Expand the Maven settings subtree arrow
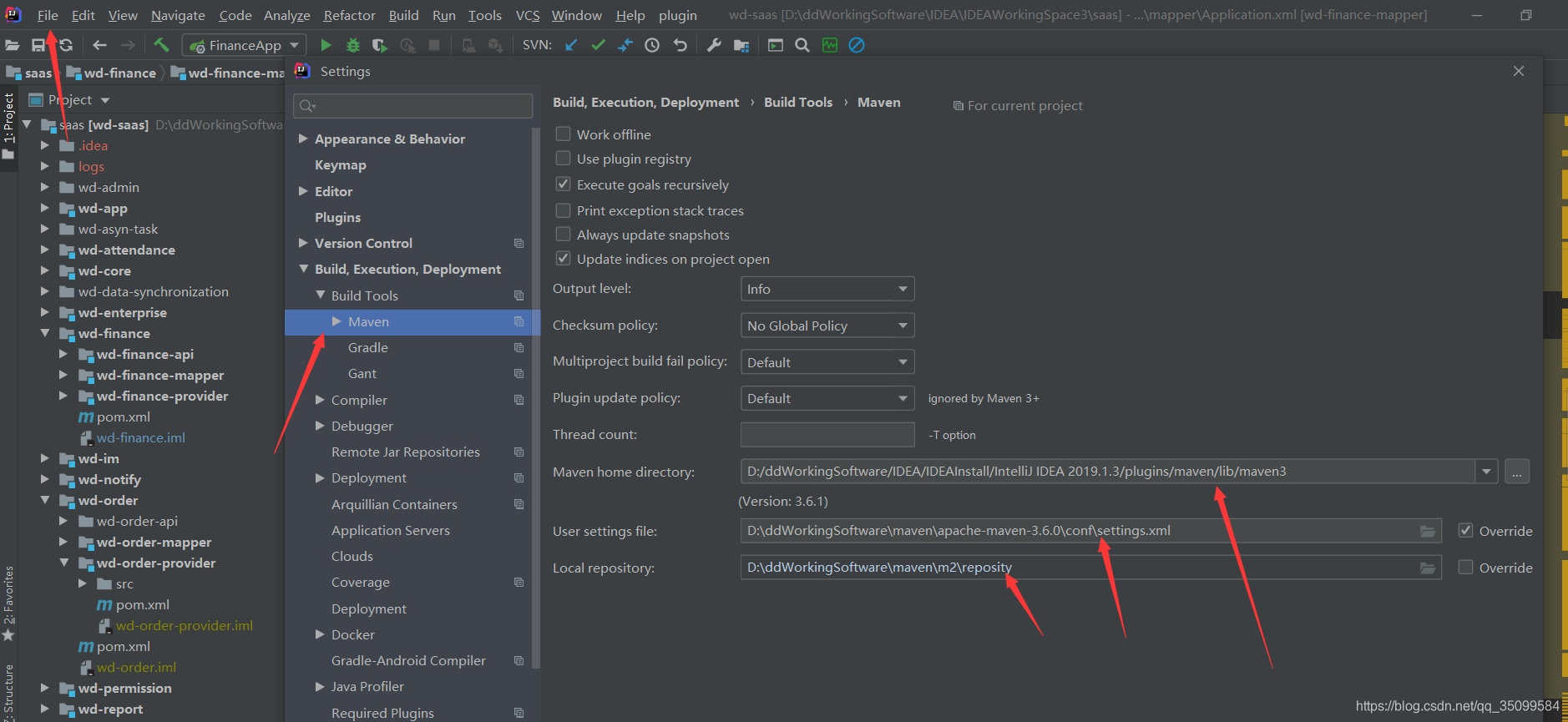 click(336, 321)
